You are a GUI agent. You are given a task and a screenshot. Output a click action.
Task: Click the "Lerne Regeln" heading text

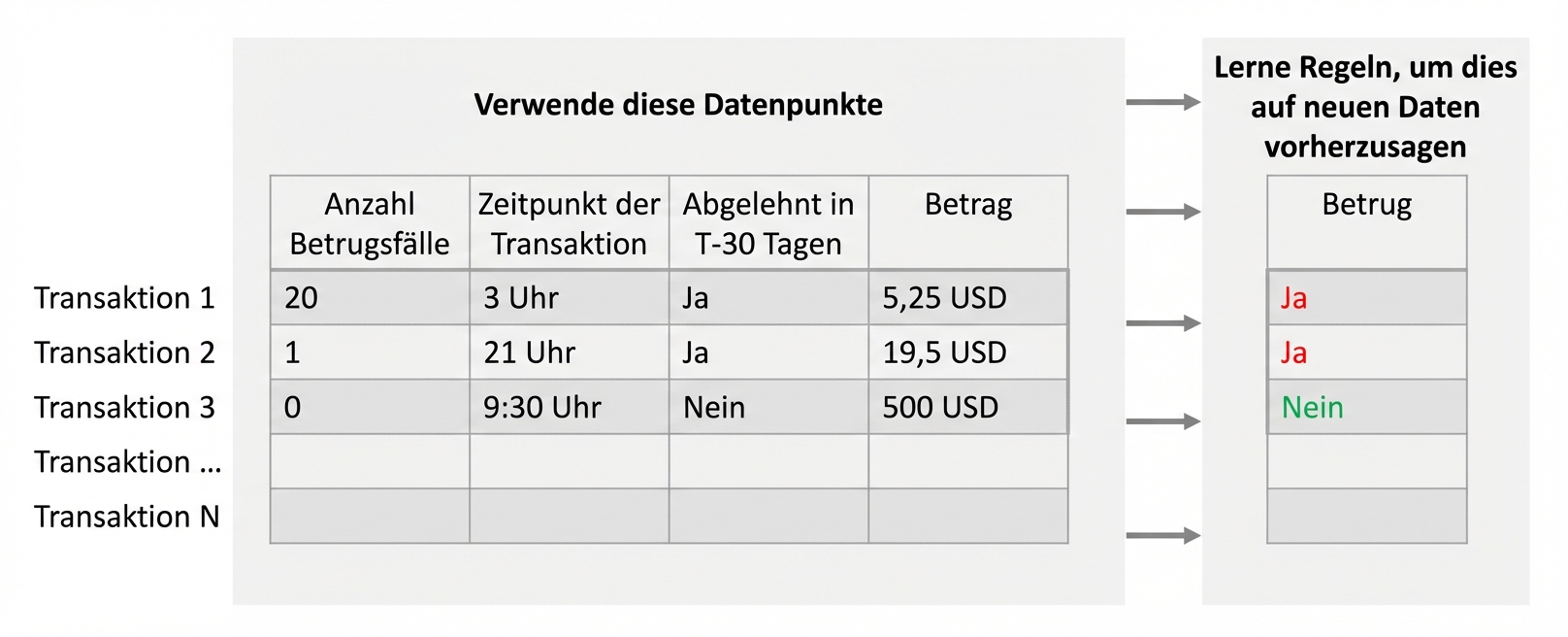[x=1365, y=107]
